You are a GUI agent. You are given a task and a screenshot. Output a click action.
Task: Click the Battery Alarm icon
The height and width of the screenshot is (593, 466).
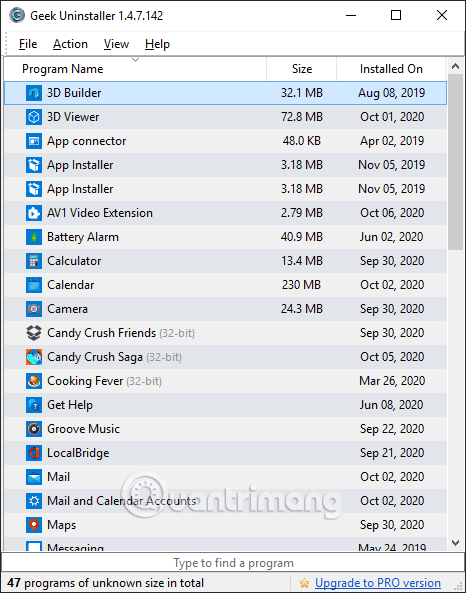(x=34, y=237)
